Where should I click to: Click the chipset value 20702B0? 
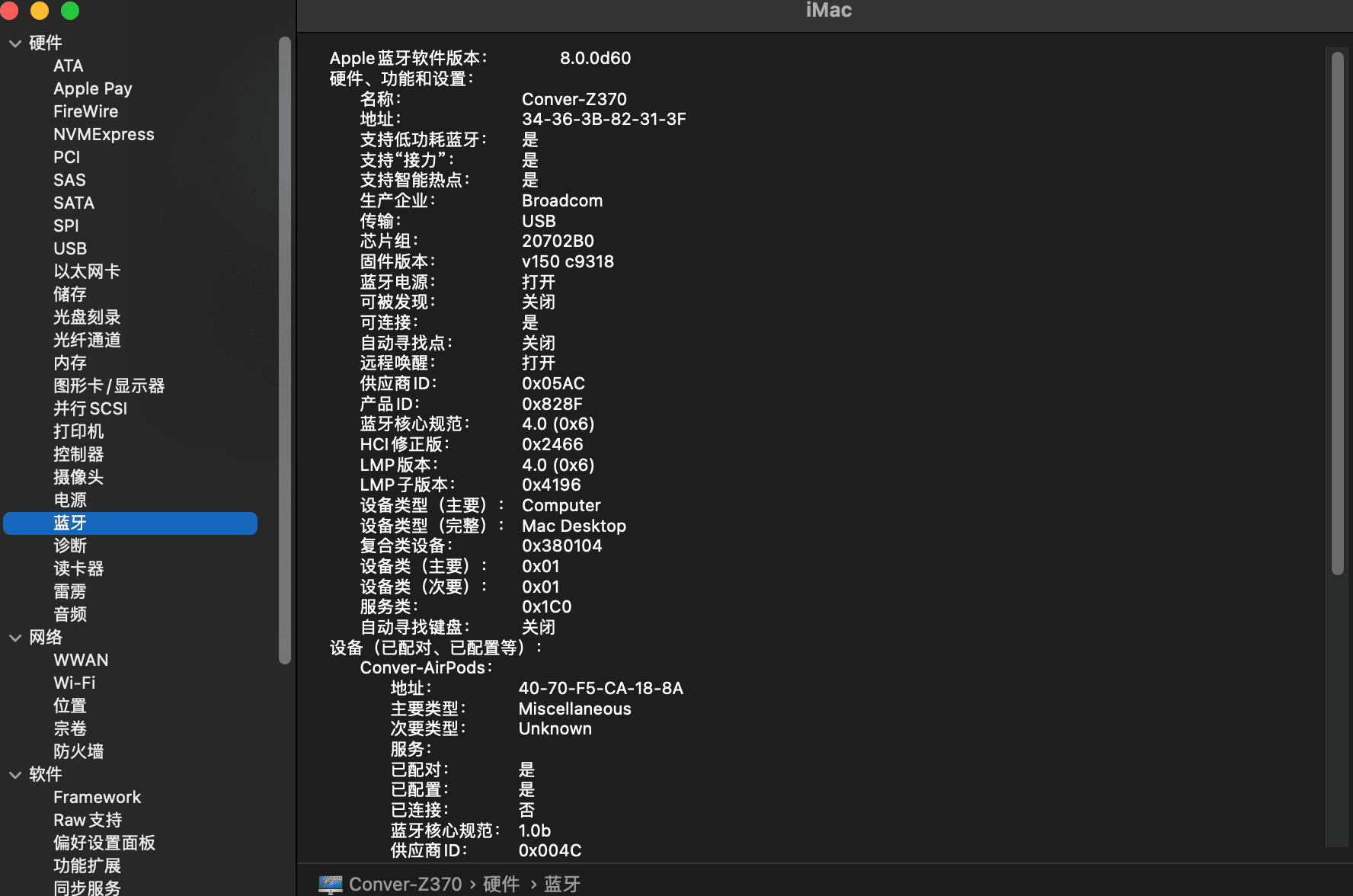click(558, 242)
